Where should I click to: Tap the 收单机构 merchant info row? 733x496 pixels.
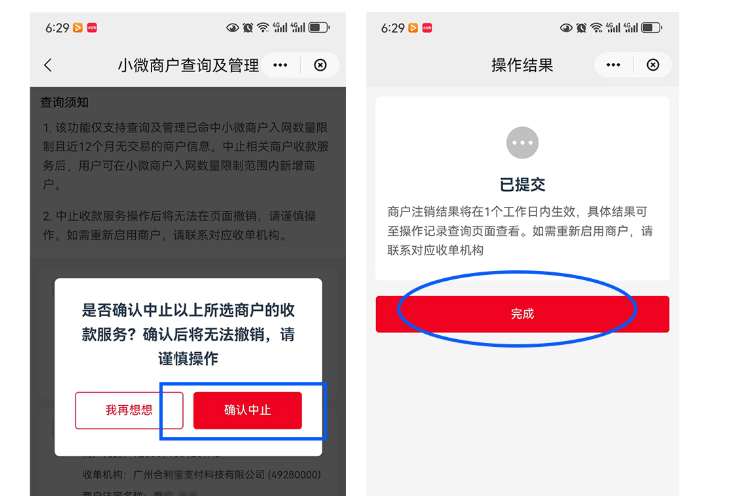pyautogui.click(x=201, y=474)
